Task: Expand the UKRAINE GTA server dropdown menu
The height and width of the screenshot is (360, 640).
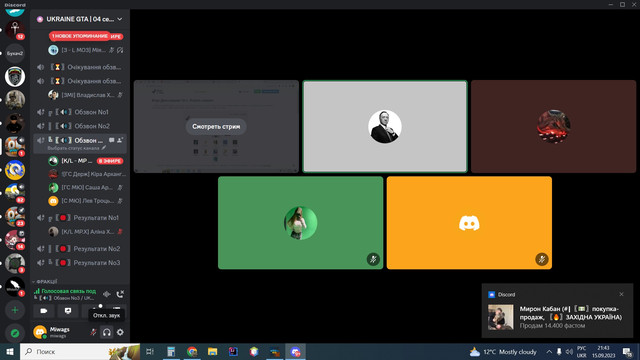Action: click(120, 19)
